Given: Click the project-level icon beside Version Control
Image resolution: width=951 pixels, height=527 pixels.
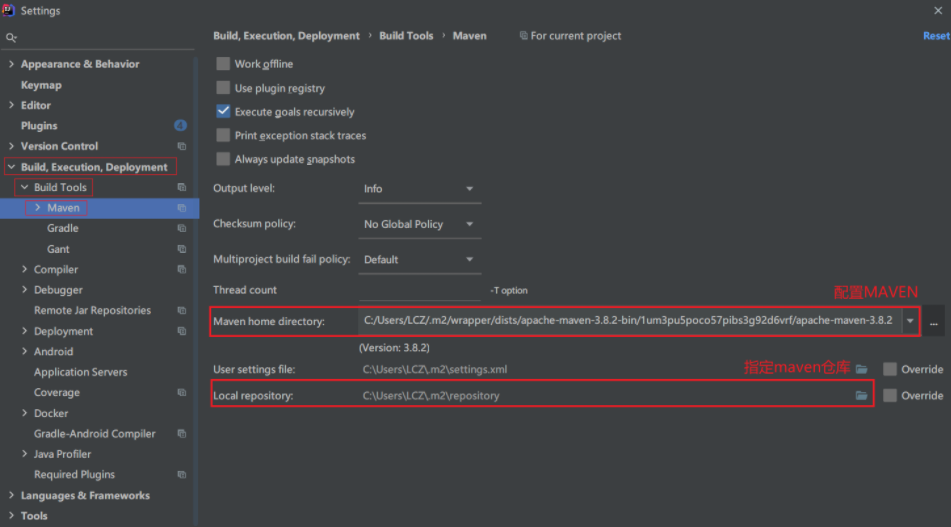Looking at the screenshot, I should pyautogui.click(x=181, y=146).
